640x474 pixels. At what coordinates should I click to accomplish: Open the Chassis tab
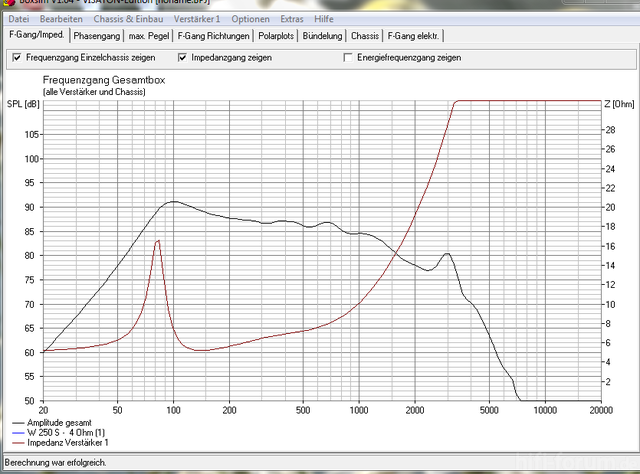364,36
